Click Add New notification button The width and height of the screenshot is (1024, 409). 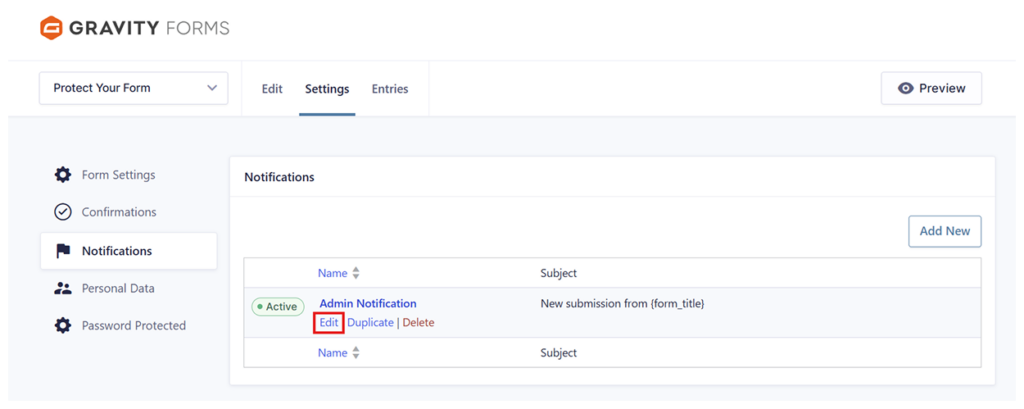coord(945,231)
